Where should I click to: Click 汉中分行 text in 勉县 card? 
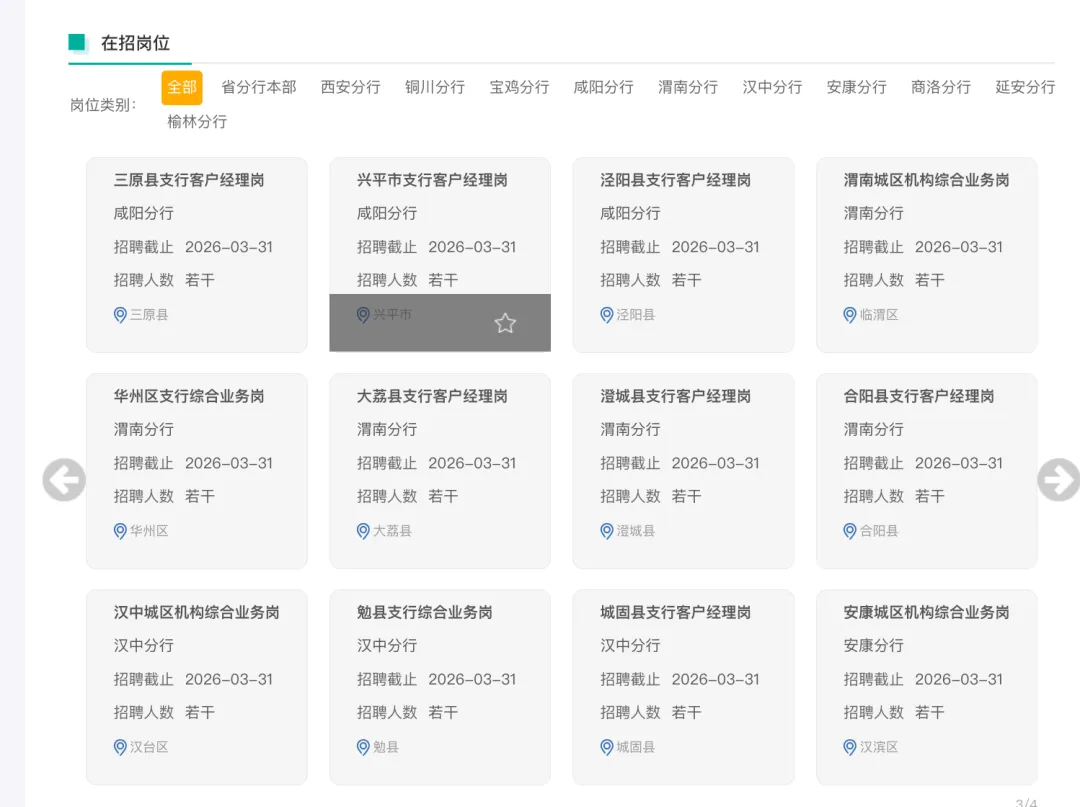pos(386,646)
